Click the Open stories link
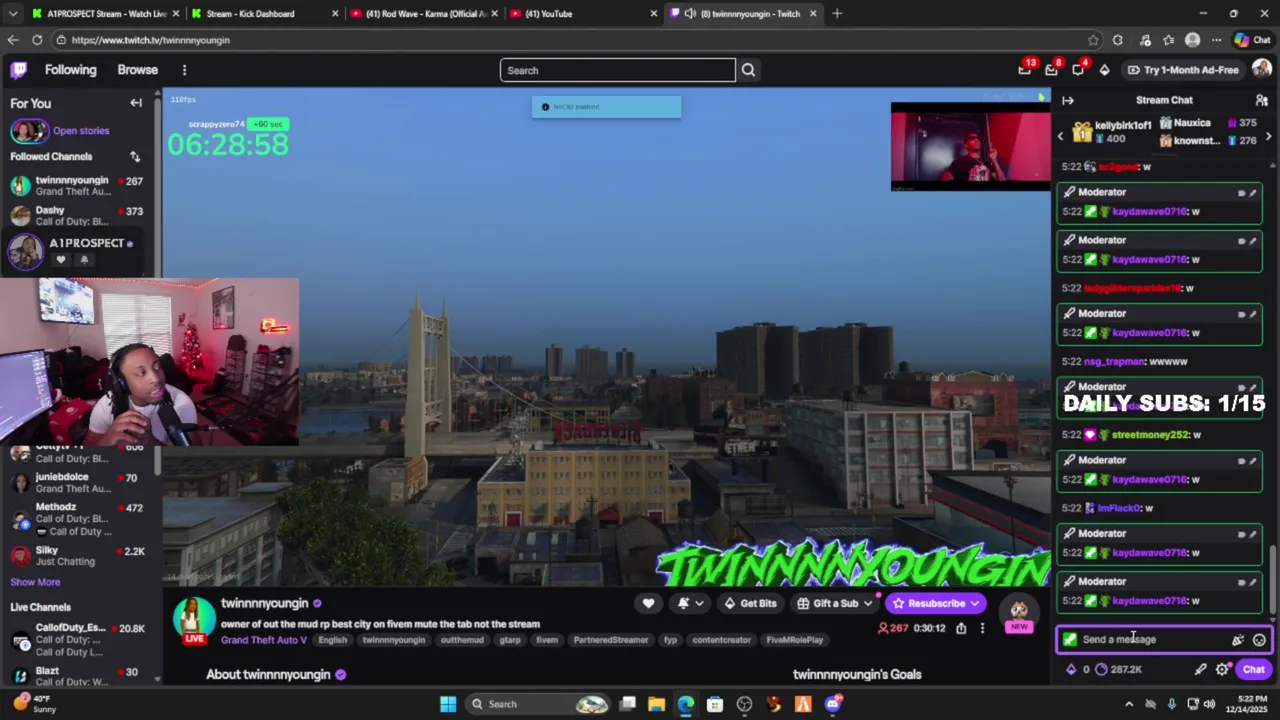 point(81,131)
